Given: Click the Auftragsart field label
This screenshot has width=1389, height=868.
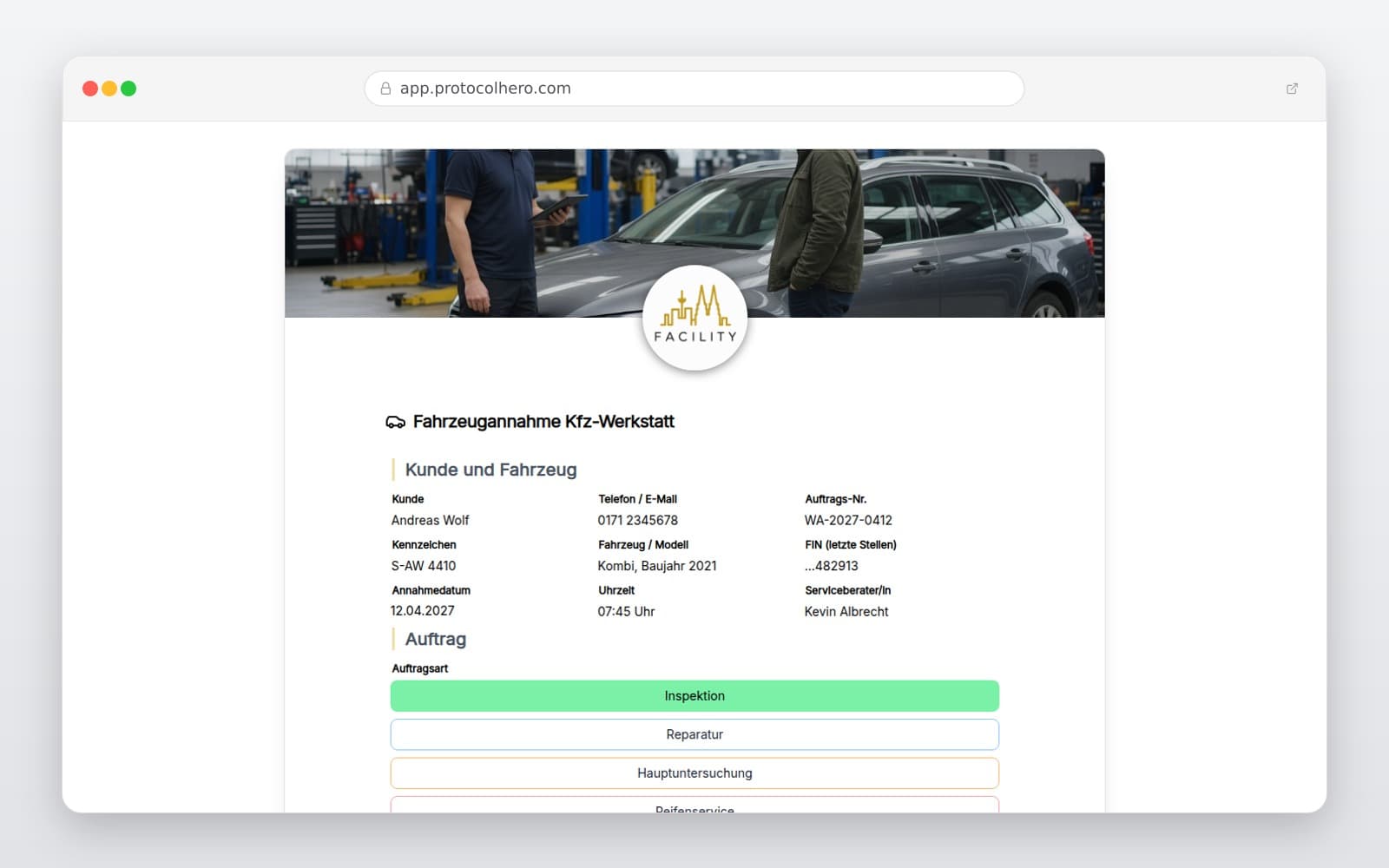Looking at the screenshot, I should [x=420, y=668].
